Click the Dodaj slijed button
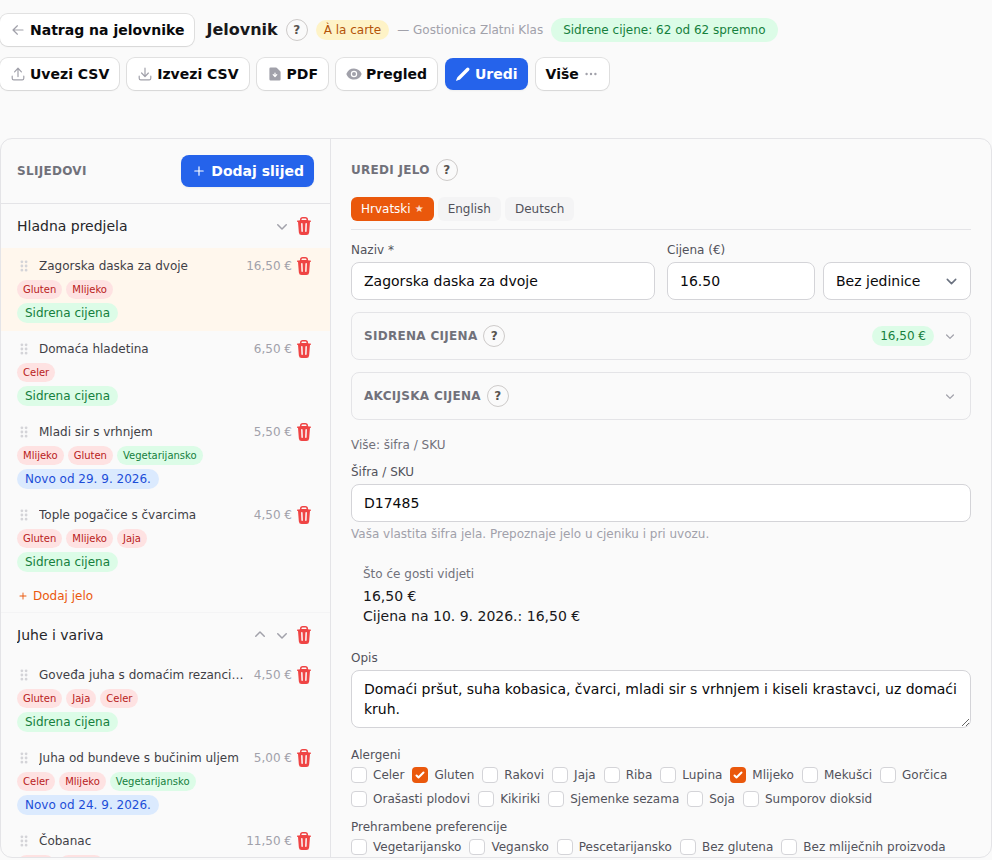Screen dimensions: 992x860 247,171
